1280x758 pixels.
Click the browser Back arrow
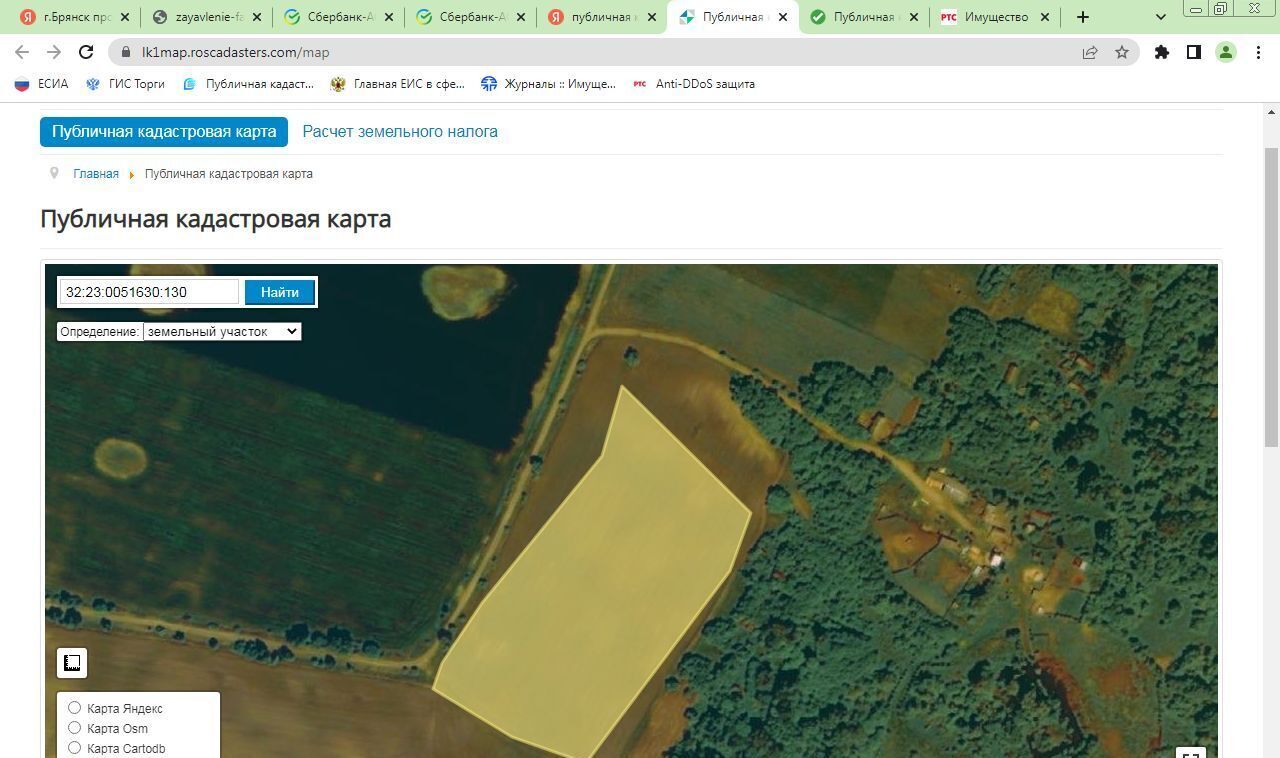22,52
